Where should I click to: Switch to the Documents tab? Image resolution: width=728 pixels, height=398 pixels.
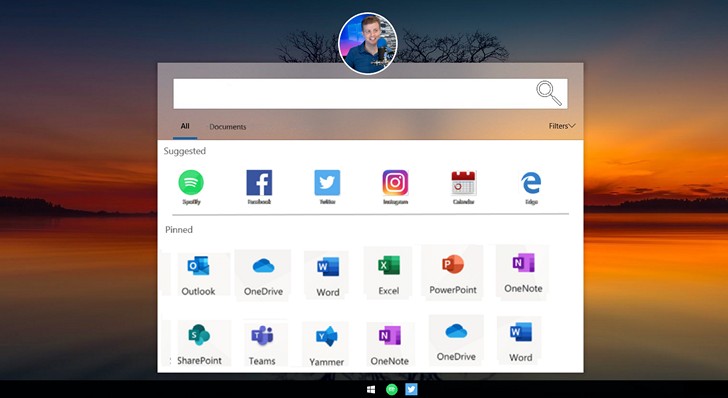coord(228,127)
